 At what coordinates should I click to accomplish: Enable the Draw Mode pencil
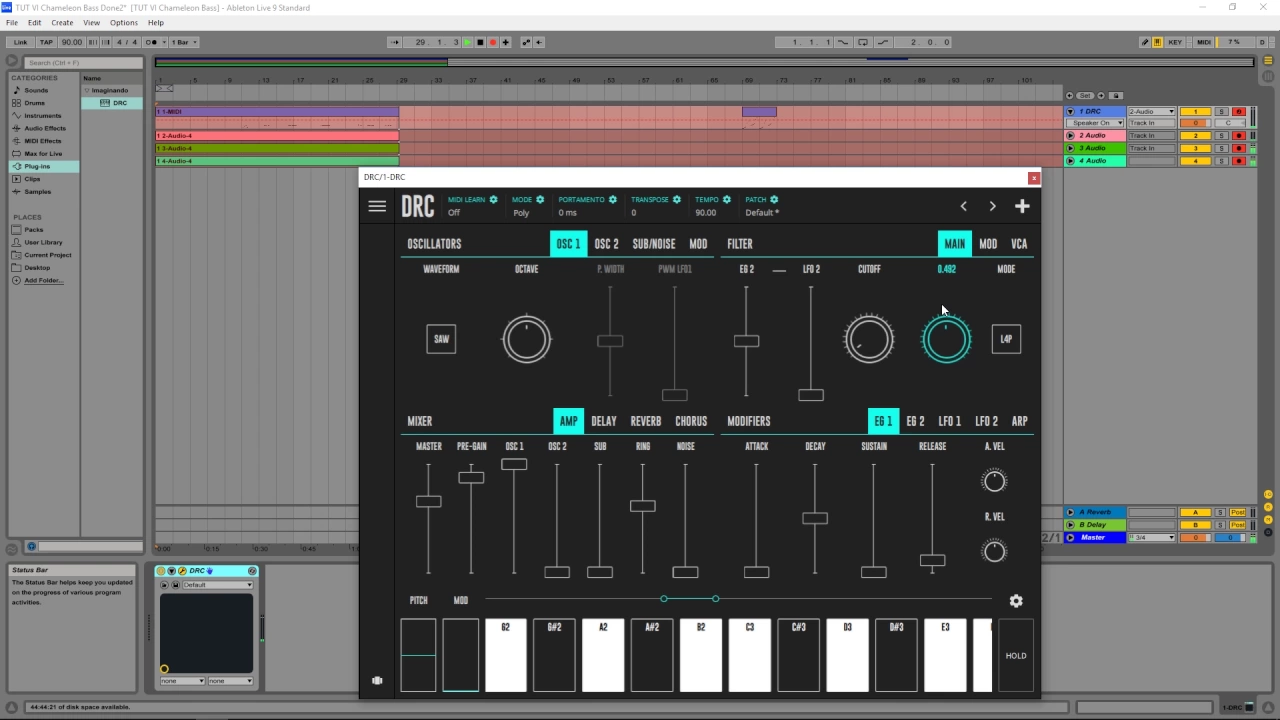click(1145, 42)
